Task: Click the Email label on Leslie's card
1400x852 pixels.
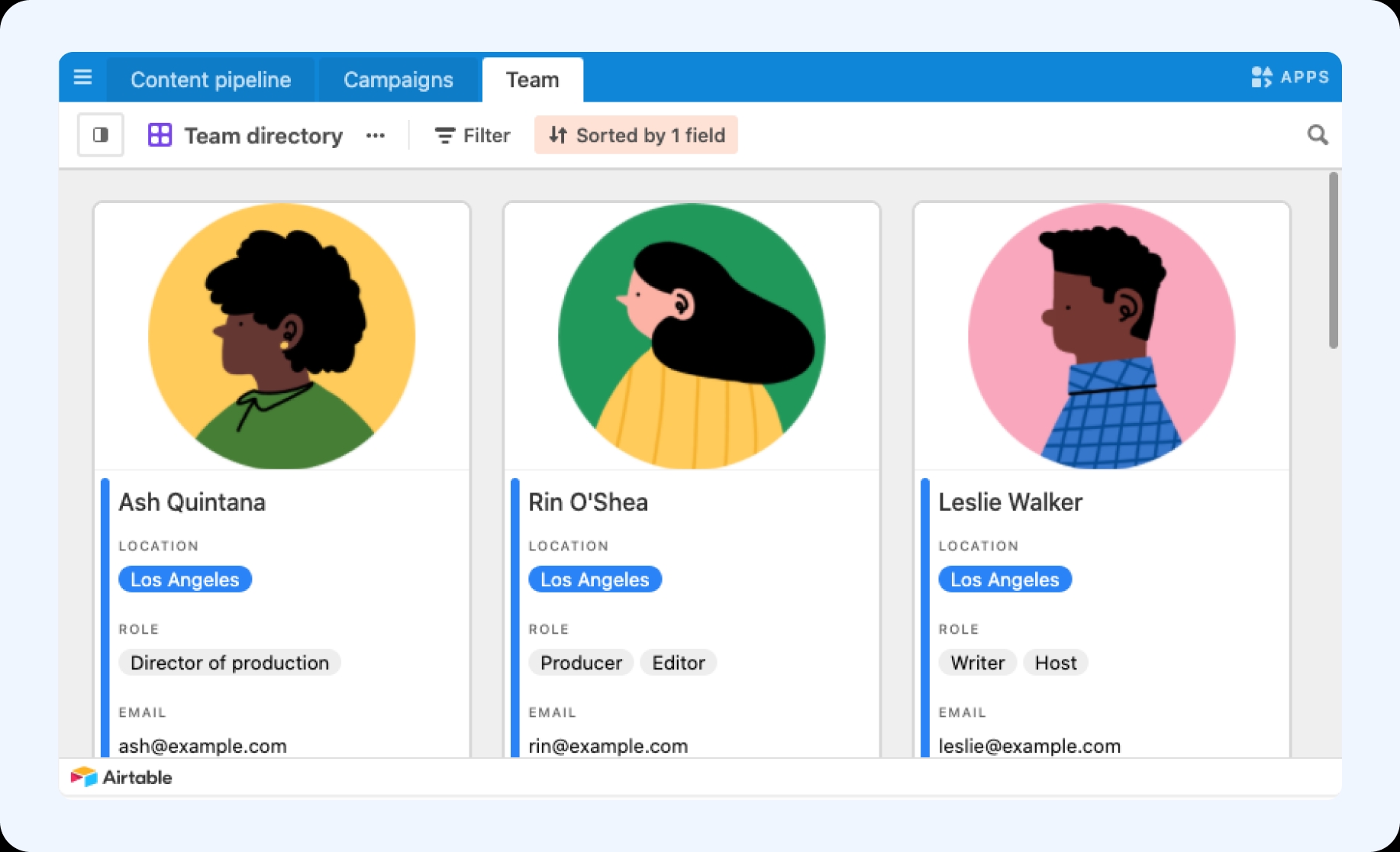Action: point(963,712)
